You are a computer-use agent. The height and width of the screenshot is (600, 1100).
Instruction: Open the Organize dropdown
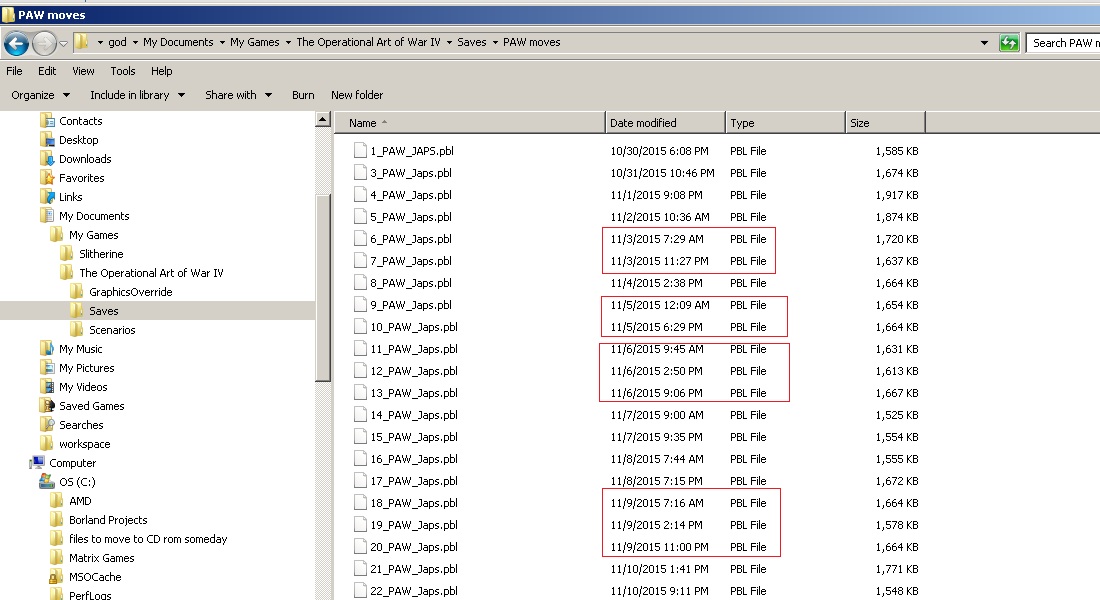(41, 95)
